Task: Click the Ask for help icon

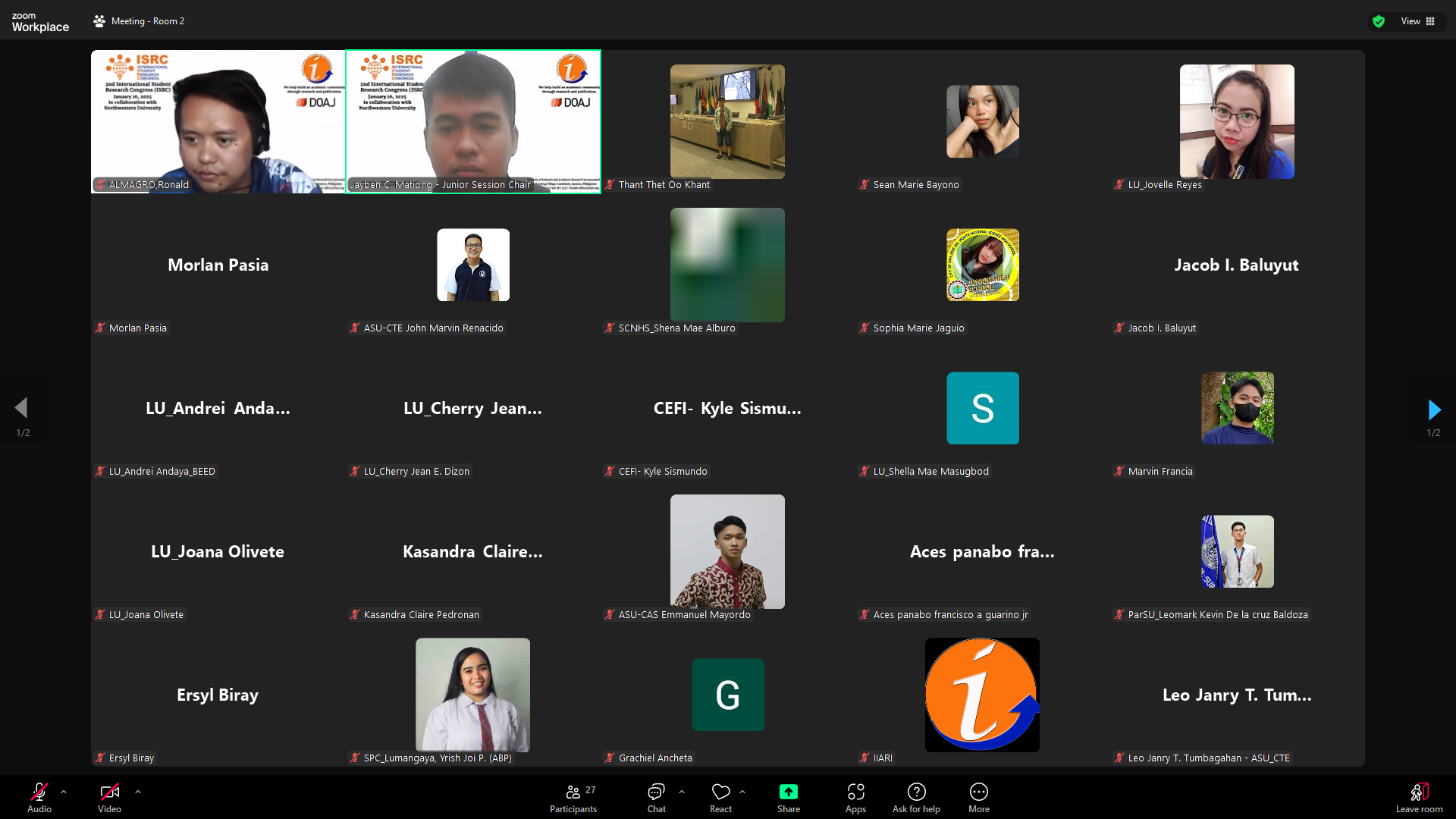Action: tap(916, 796)
